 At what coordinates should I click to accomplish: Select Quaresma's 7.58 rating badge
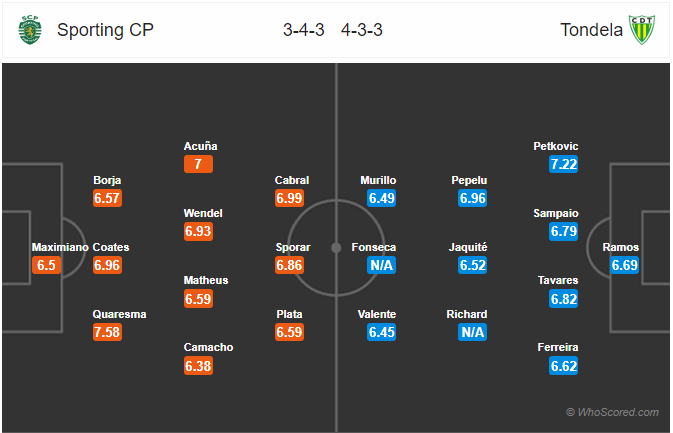tap(107, 332)
